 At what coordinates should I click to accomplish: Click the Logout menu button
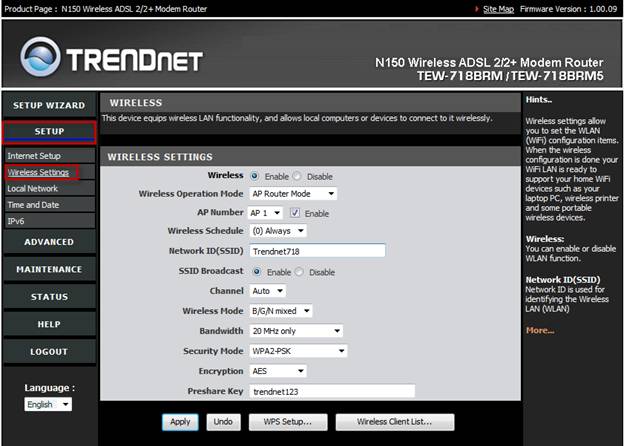click(49, 352)
